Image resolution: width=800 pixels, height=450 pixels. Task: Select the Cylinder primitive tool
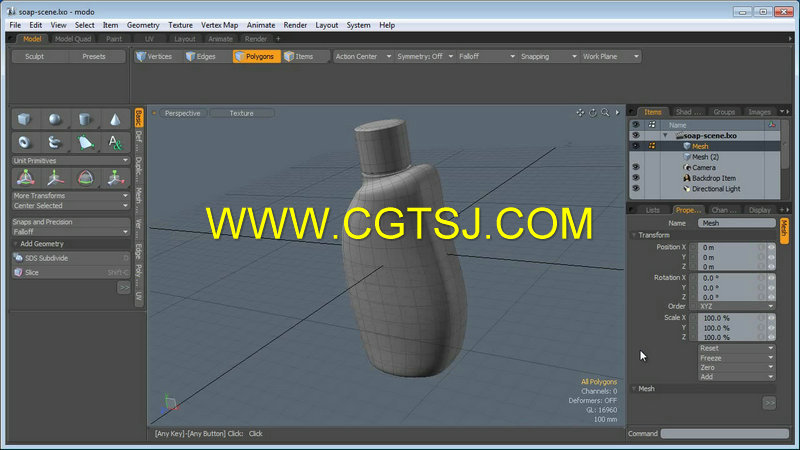point(85,119)
